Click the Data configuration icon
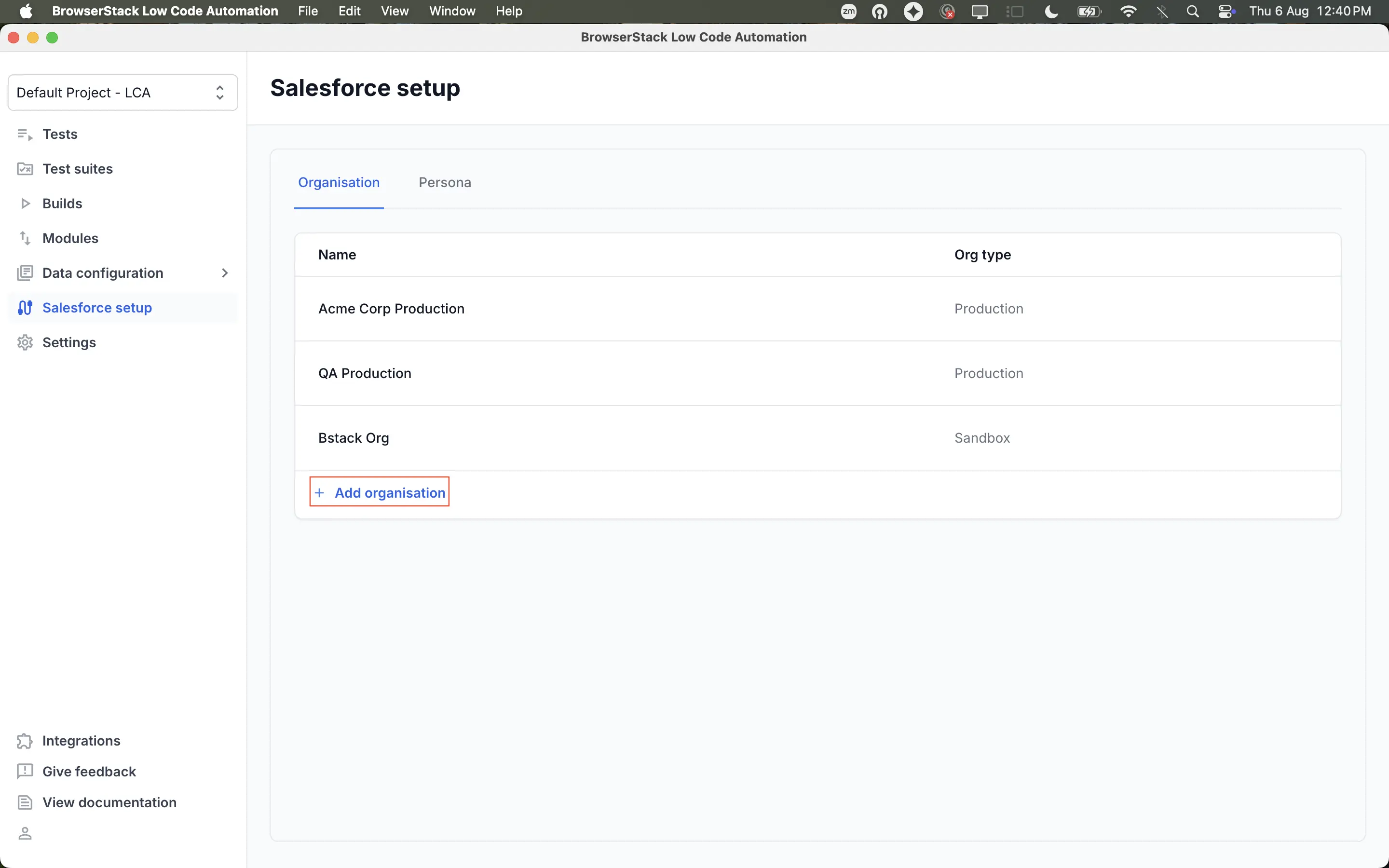The image size is (1389, 868). [25, 272]
